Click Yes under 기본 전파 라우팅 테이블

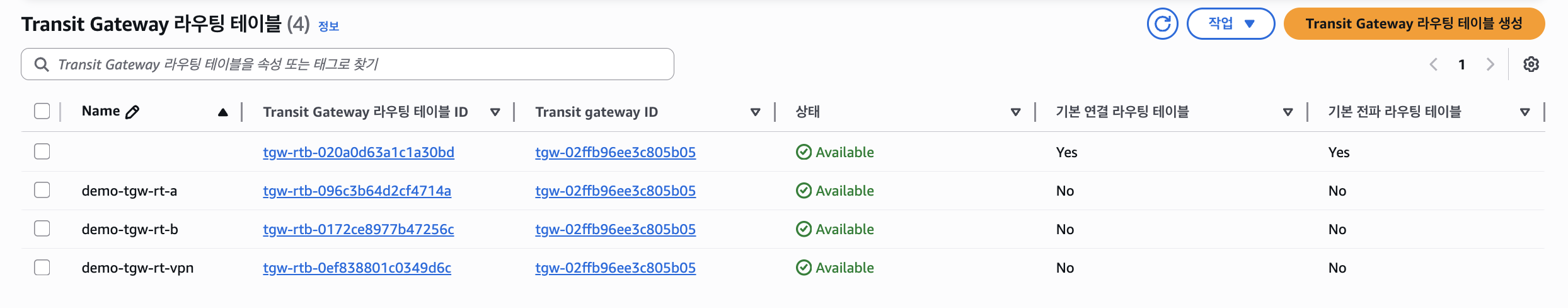pos(1339,152)
